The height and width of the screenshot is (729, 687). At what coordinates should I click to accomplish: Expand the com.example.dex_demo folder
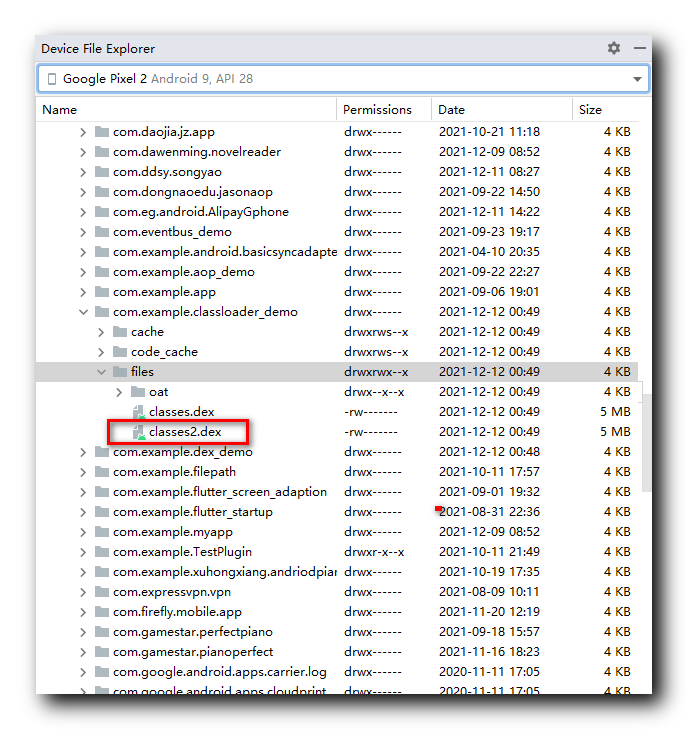(83, 452)
